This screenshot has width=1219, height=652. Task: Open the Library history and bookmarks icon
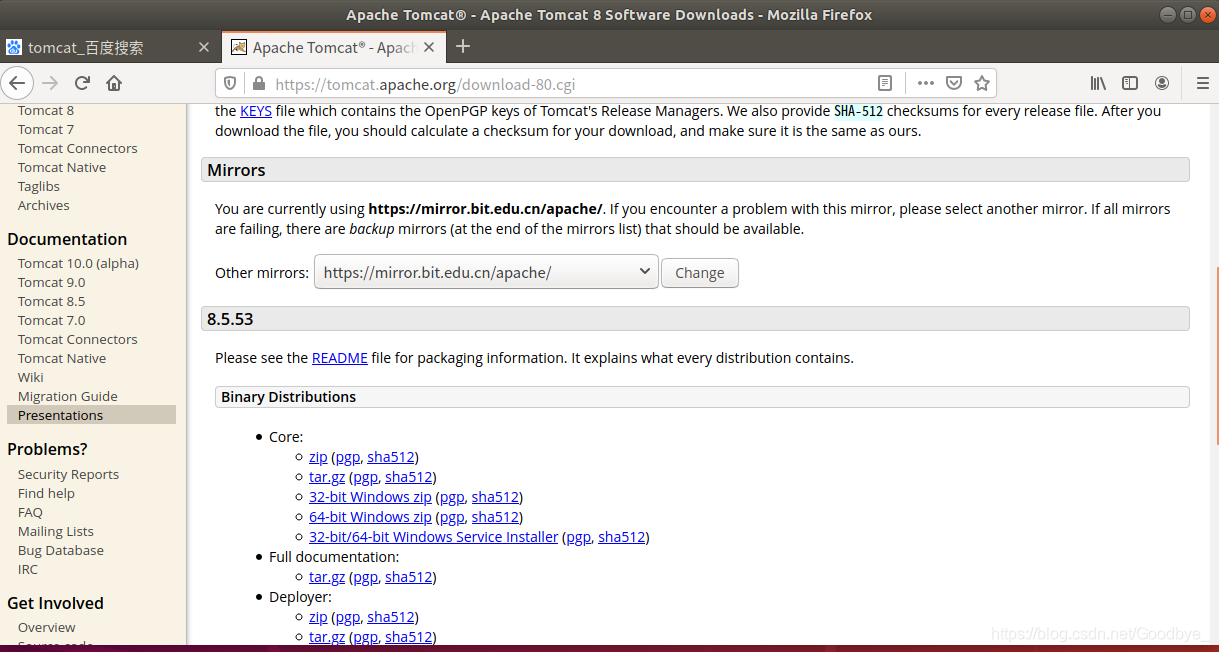click(x=1098, y=83)
